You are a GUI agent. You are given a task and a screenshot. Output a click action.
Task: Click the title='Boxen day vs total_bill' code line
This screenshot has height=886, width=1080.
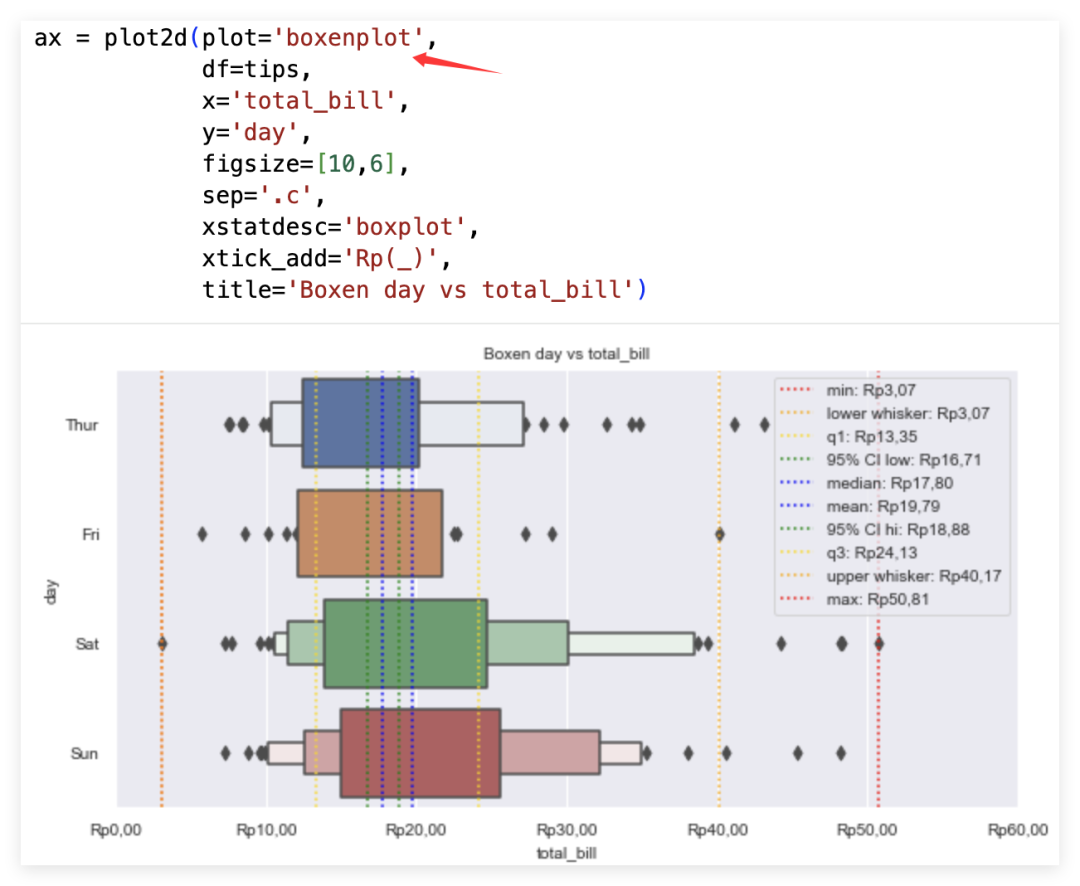(424, 290)
